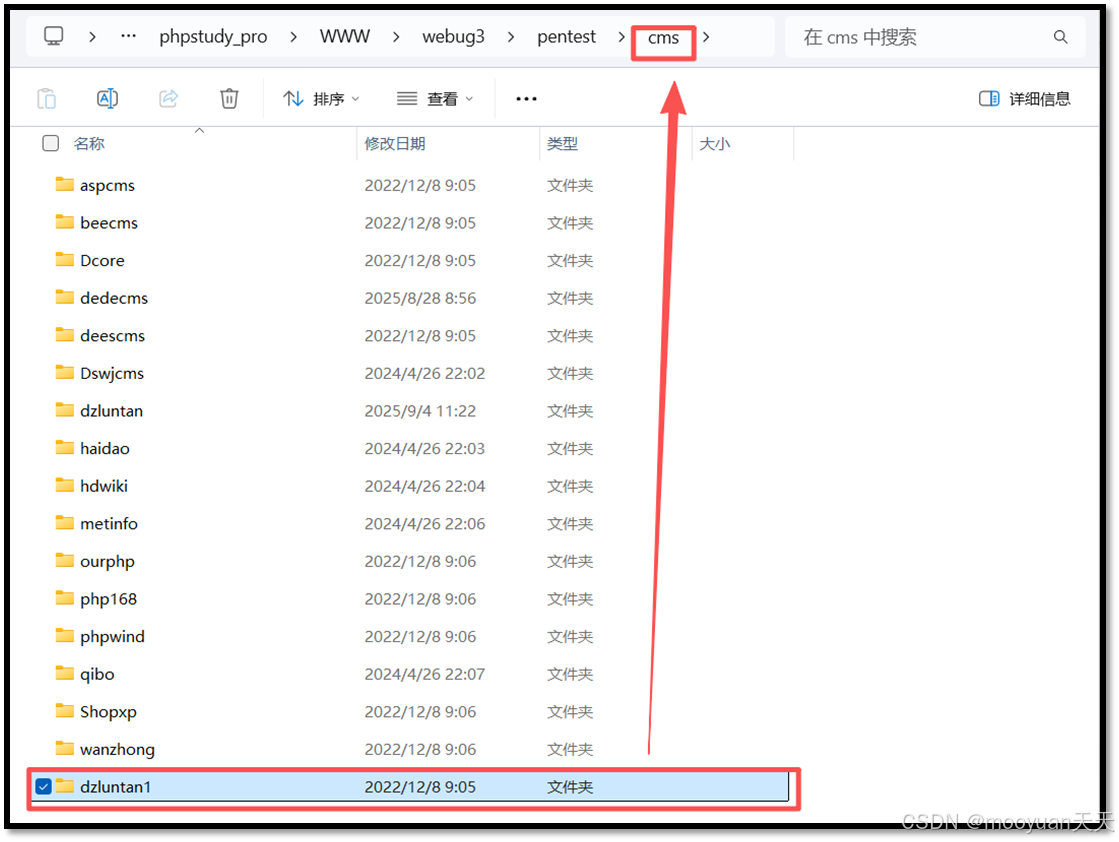Sort by the 类型 column header

click(562, 143)
